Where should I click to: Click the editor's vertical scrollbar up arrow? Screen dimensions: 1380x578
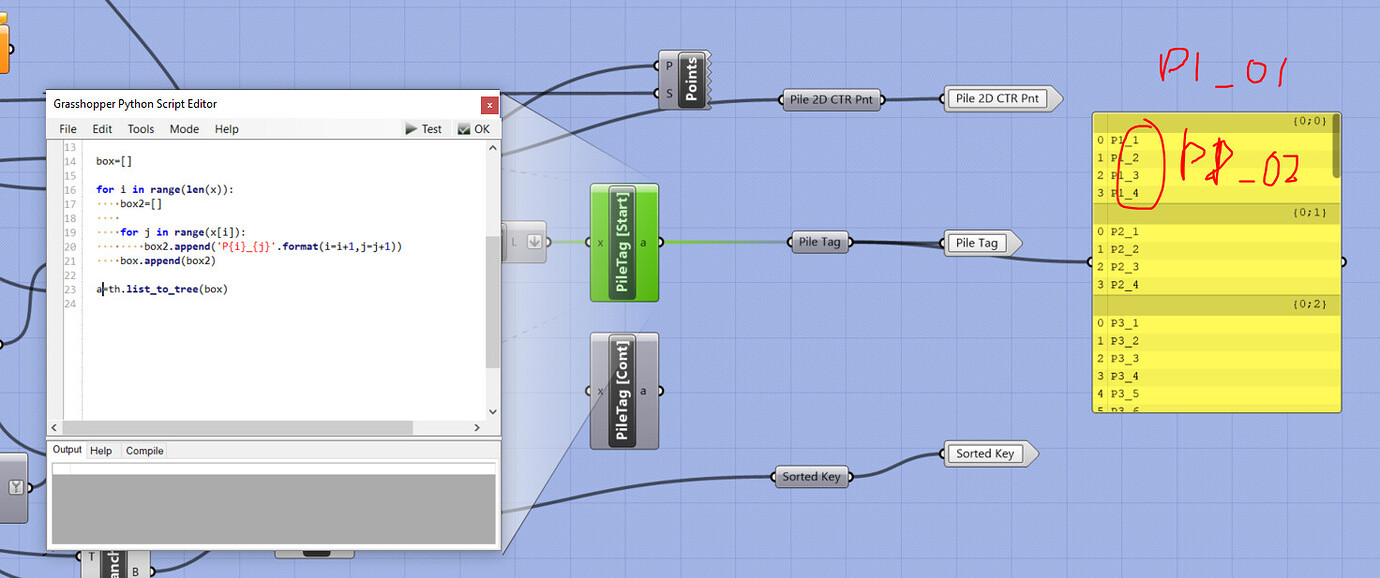(492, 146)
